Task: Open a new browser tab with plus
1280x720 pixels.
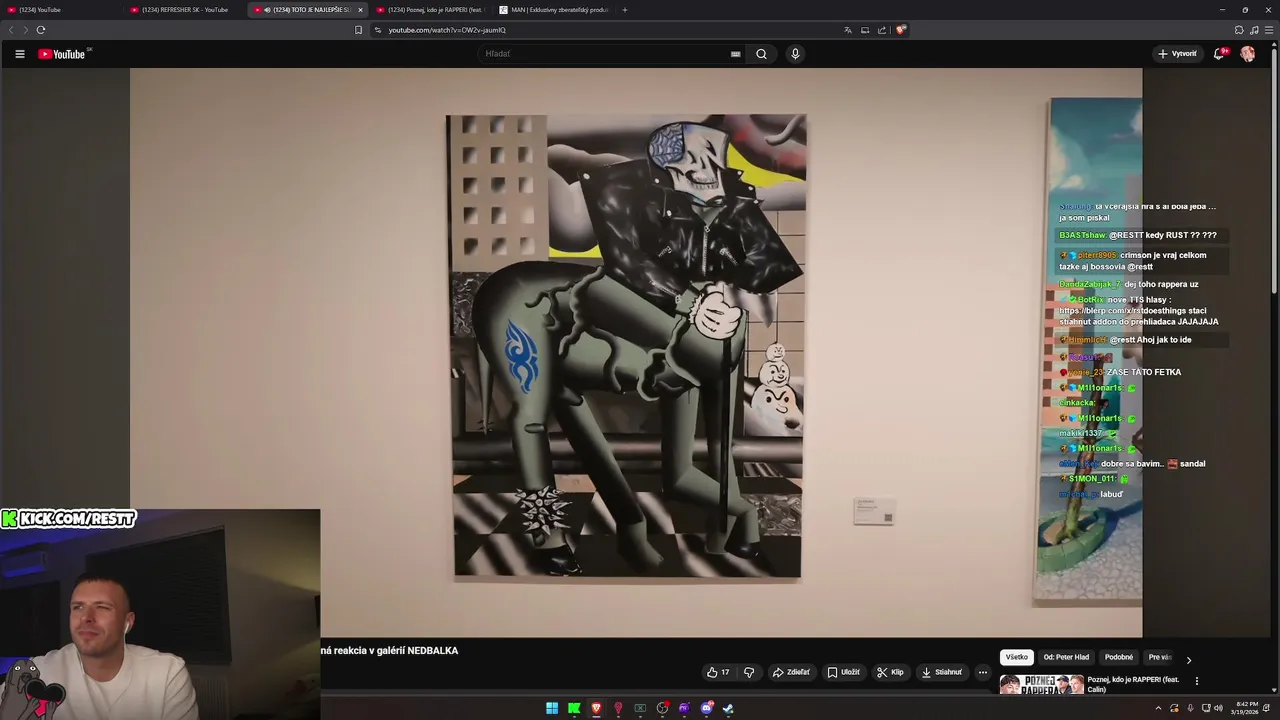Action: [625, 10]
